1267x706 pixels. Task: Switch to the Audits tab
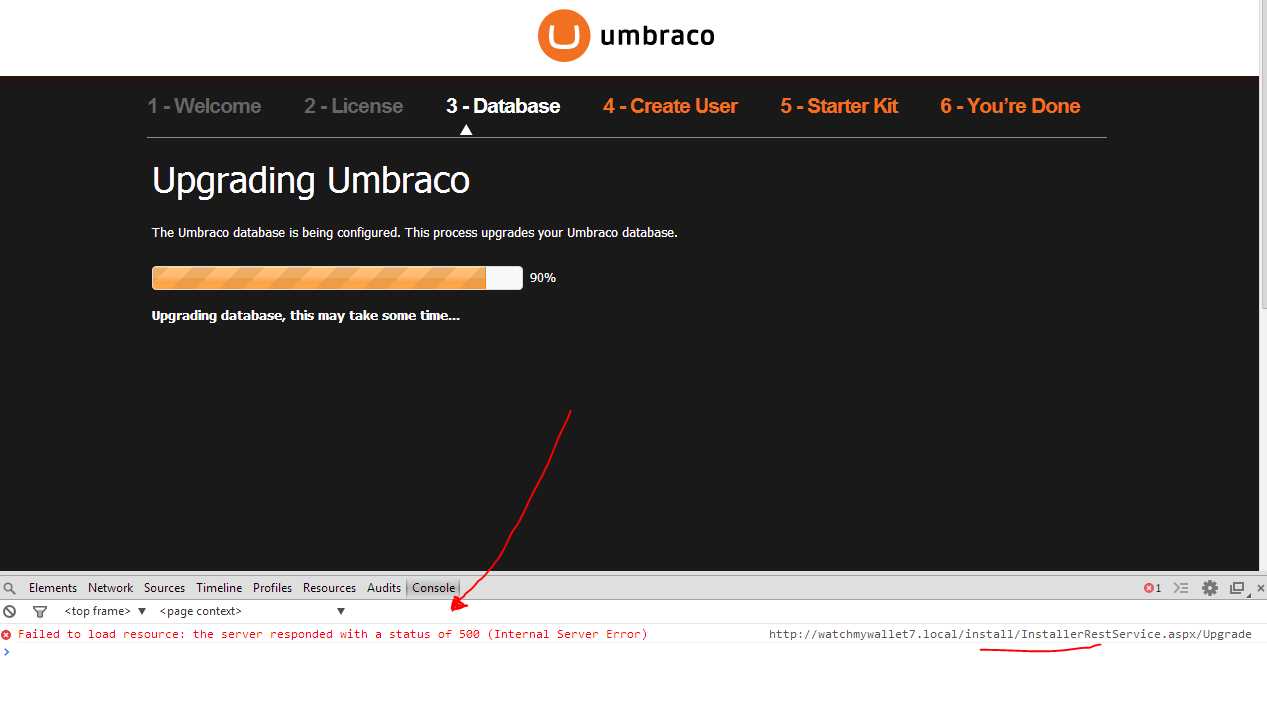pos(384,588)
